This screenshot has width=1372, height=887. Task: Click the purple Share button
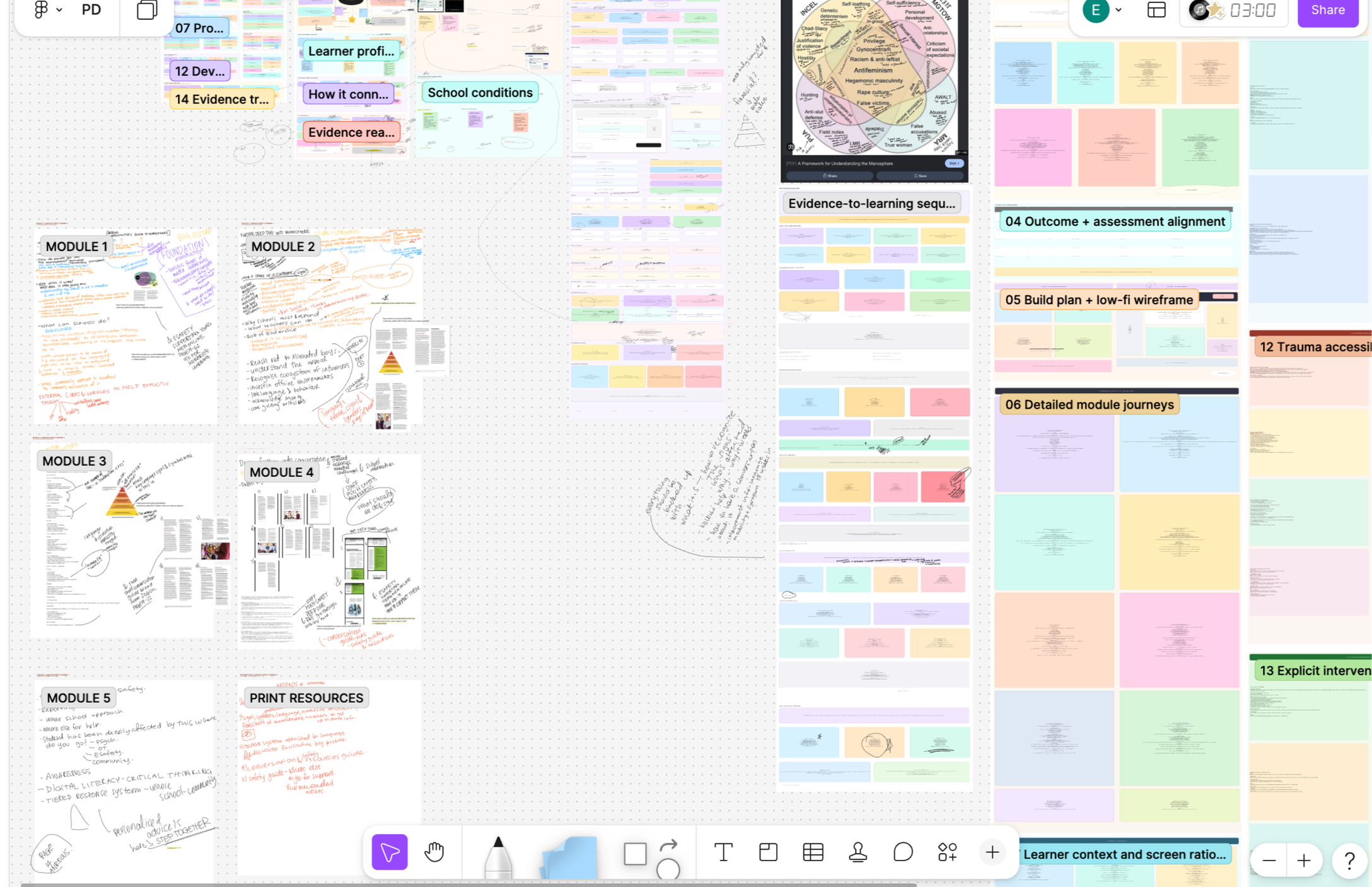click(x=1327, y=10)
